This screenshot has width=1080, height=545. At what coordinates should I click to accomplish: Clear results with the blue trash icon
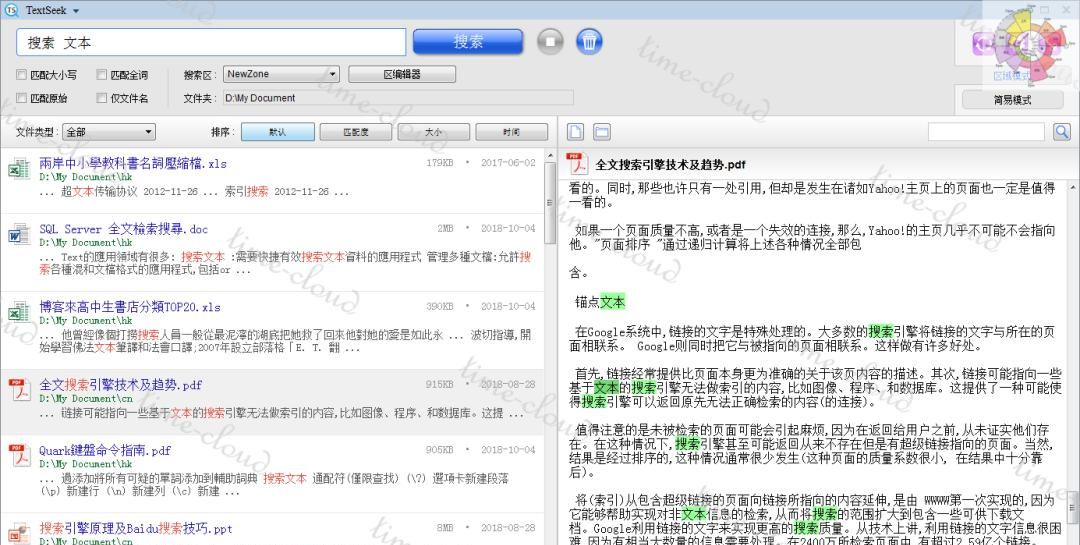pos(589,41)
